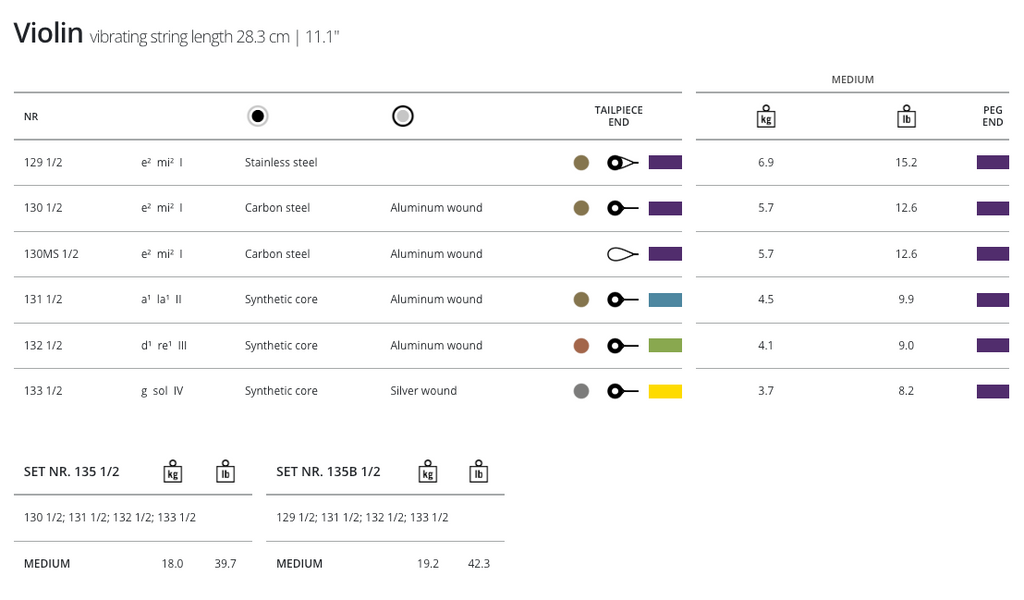Click lb icon beside SET NR. 135 1/2
Viewport: 1024px width, 600px height.
(225, 471)
